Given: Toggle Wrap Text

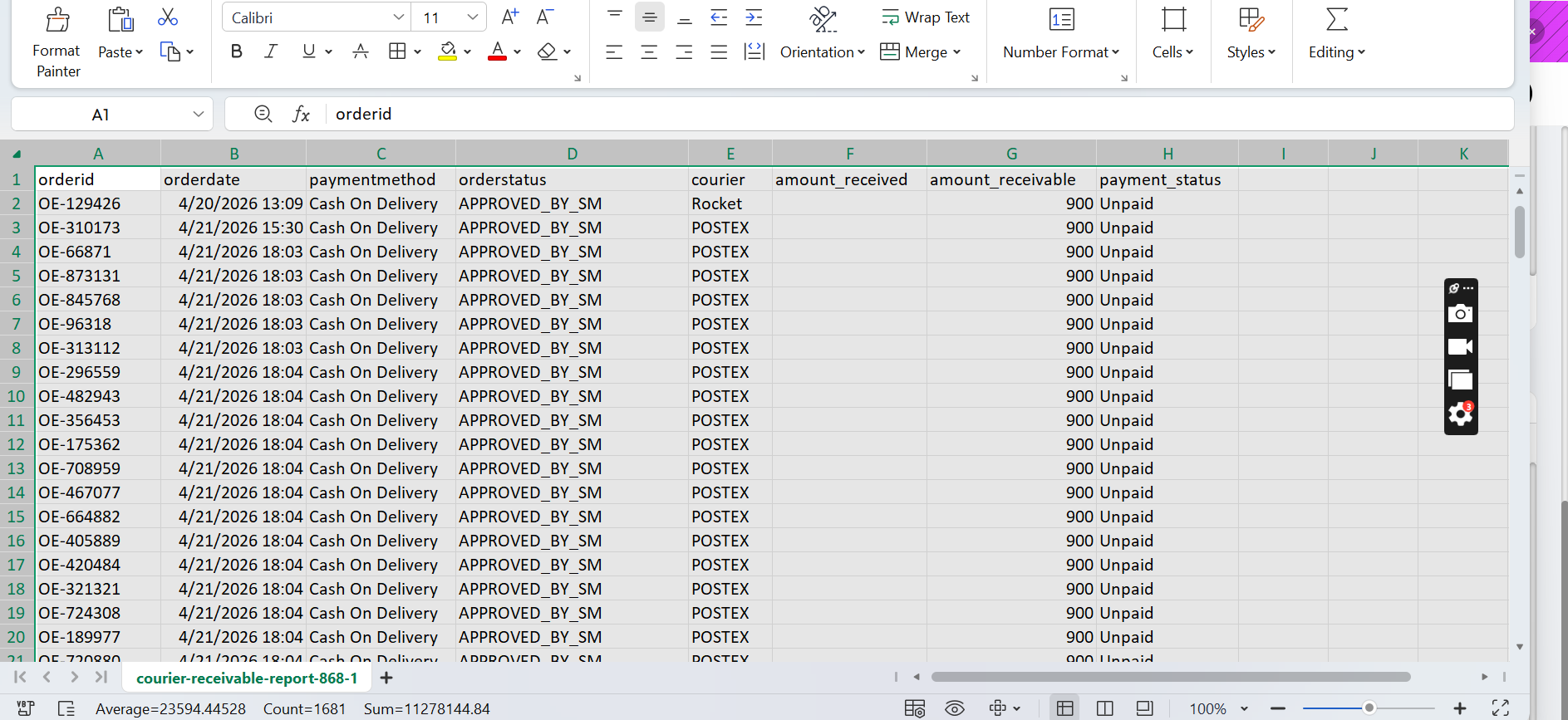Looking at the screenshot, I should coord(926,17).
